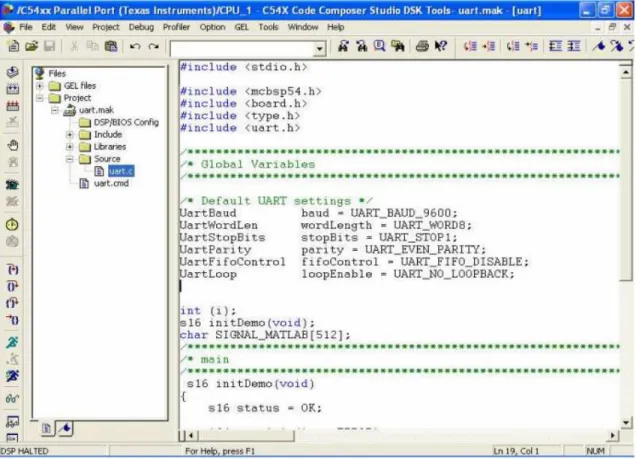Image resolution: width=639 pixels, height=459 pixels.
Task: Click the Copy toolbar icon
Action: pyautogui.click(x=93, y=46)
